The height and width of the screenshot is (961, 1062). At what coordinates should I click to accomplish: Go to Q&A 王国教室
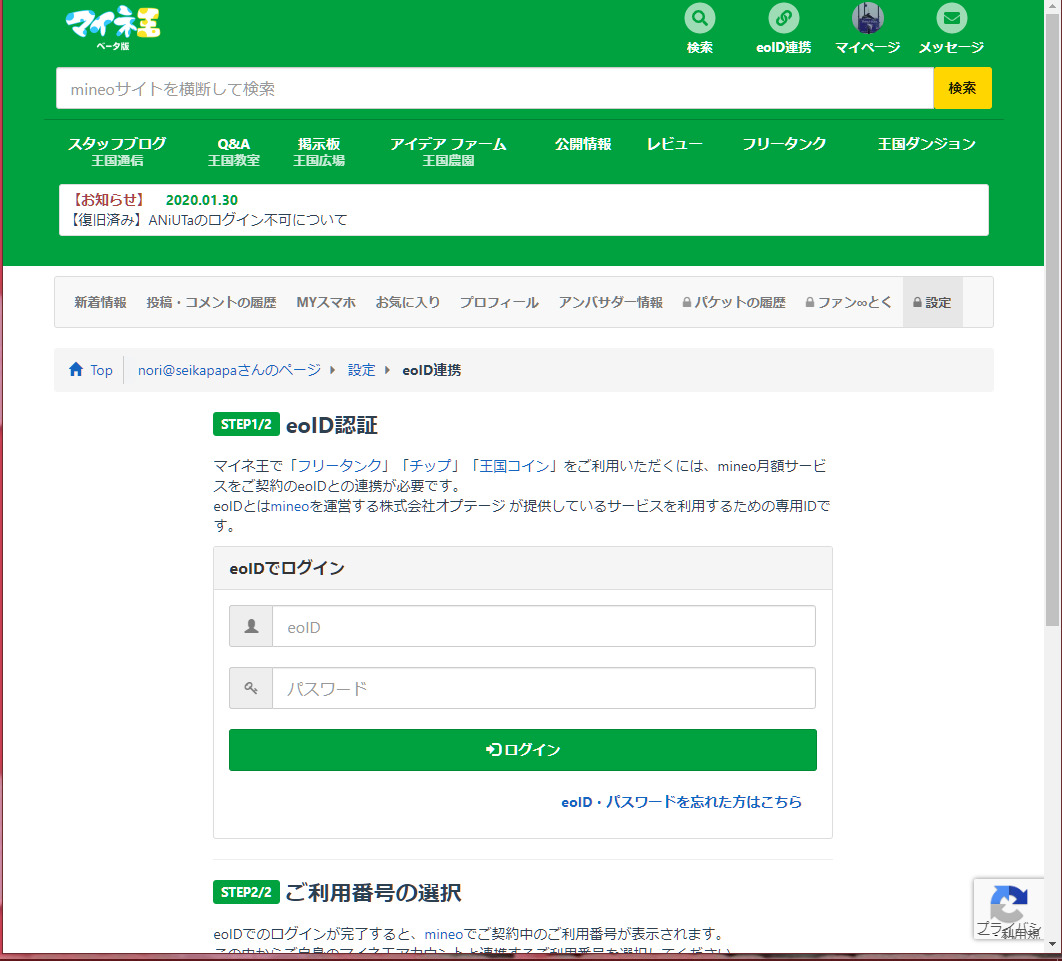point(233,151)
